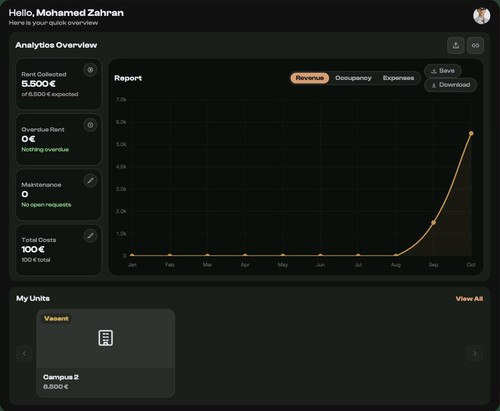This screenshot has height=411, width=500.
Task: Open the View All units link
Action: pos(469,299)
